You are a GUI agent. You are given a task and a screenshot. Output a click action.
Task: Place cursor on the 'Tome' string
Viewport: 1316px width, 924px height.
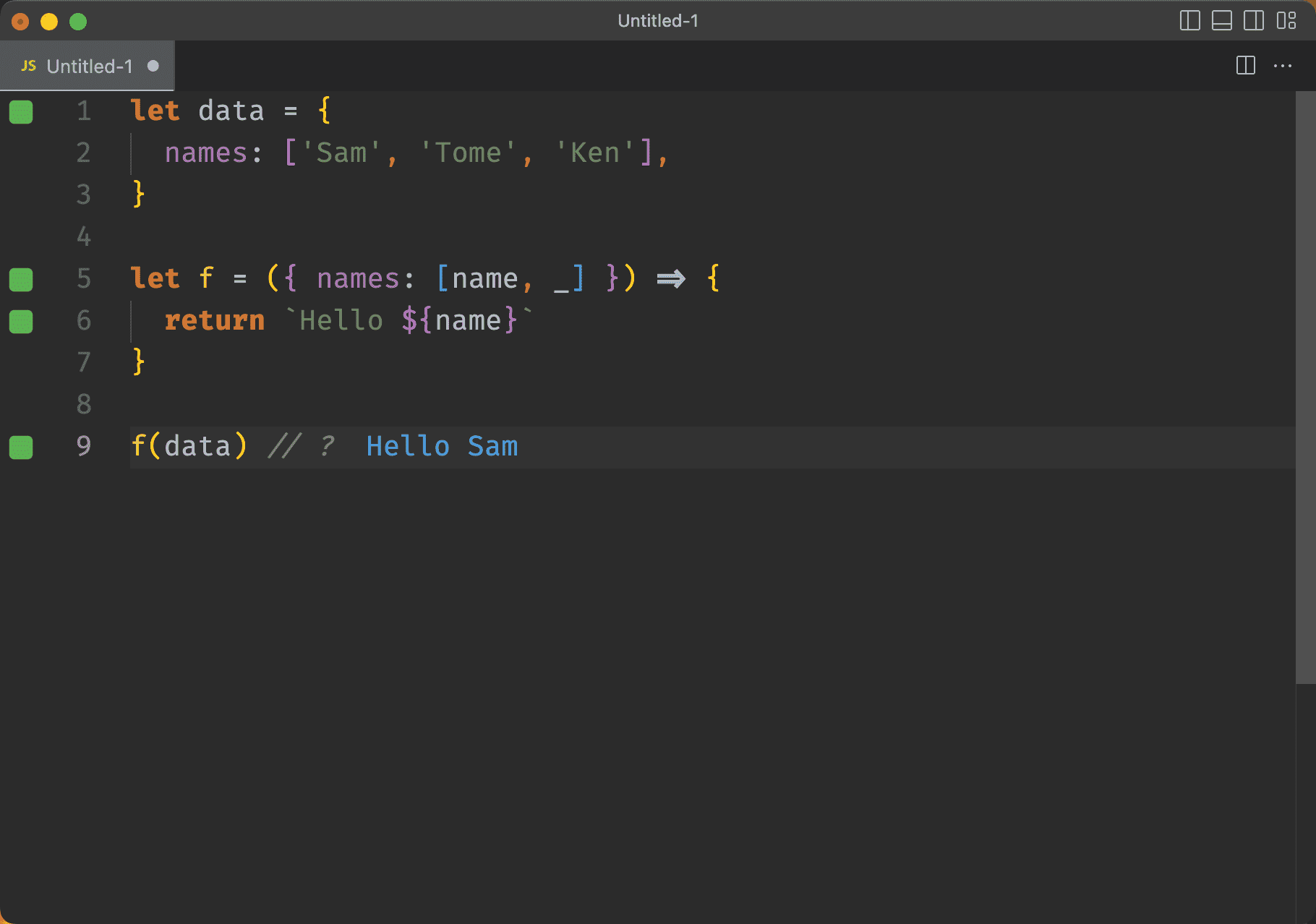pos(468,153)
